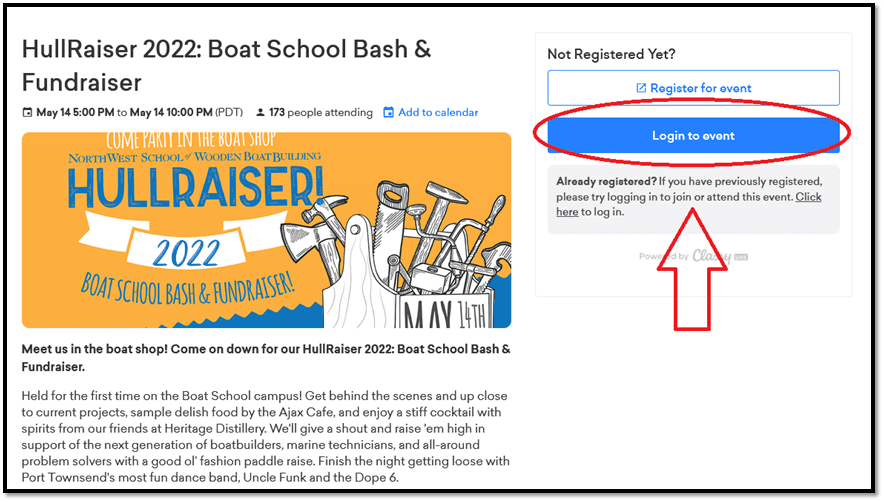Click the 'Already registered?' notice box
The image size is (884, 502).
pos(693,199)
